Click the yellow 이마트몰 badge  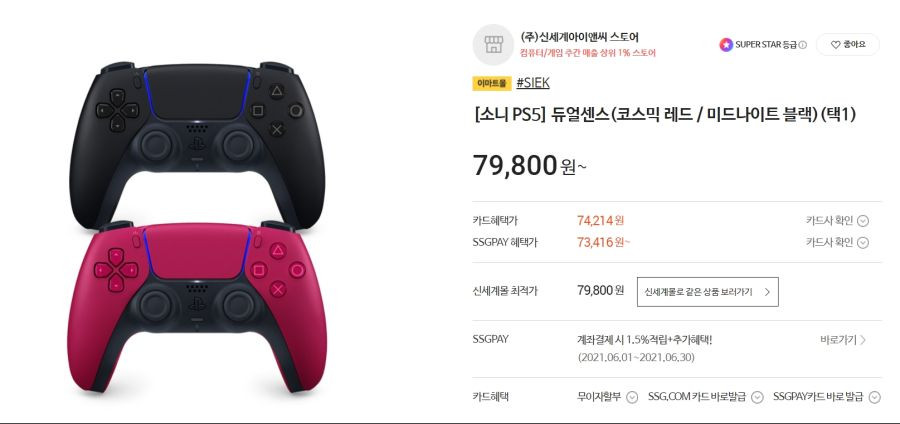pos(492,83)
